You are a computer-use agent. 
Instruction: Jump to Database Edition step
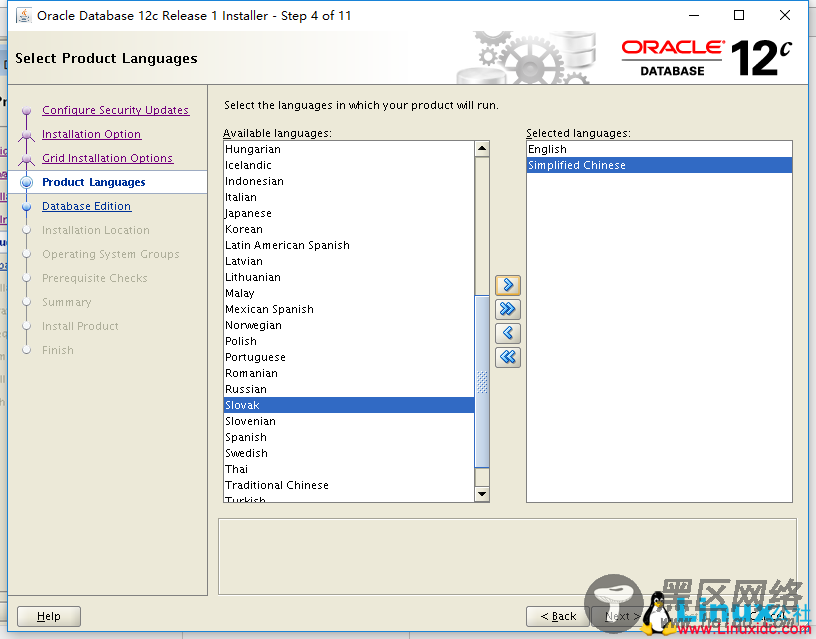click(x=86, y=206)
